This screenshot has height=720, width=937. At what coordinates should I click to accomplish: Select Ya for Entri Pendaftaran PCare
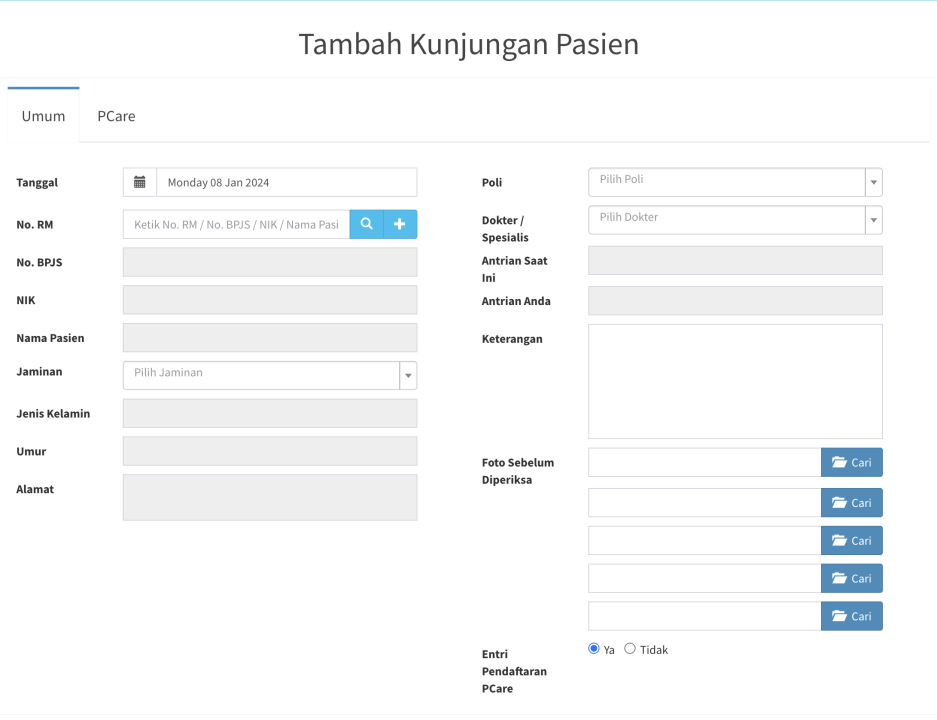click(594, 649)
